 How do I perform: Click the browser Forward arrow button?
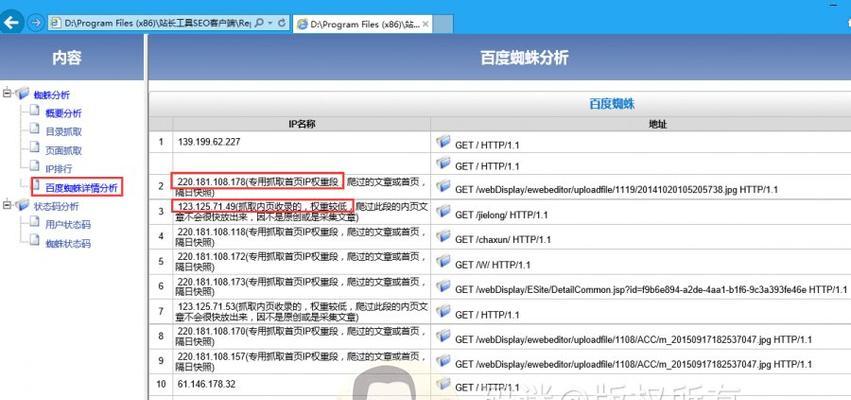pos(35,23)
